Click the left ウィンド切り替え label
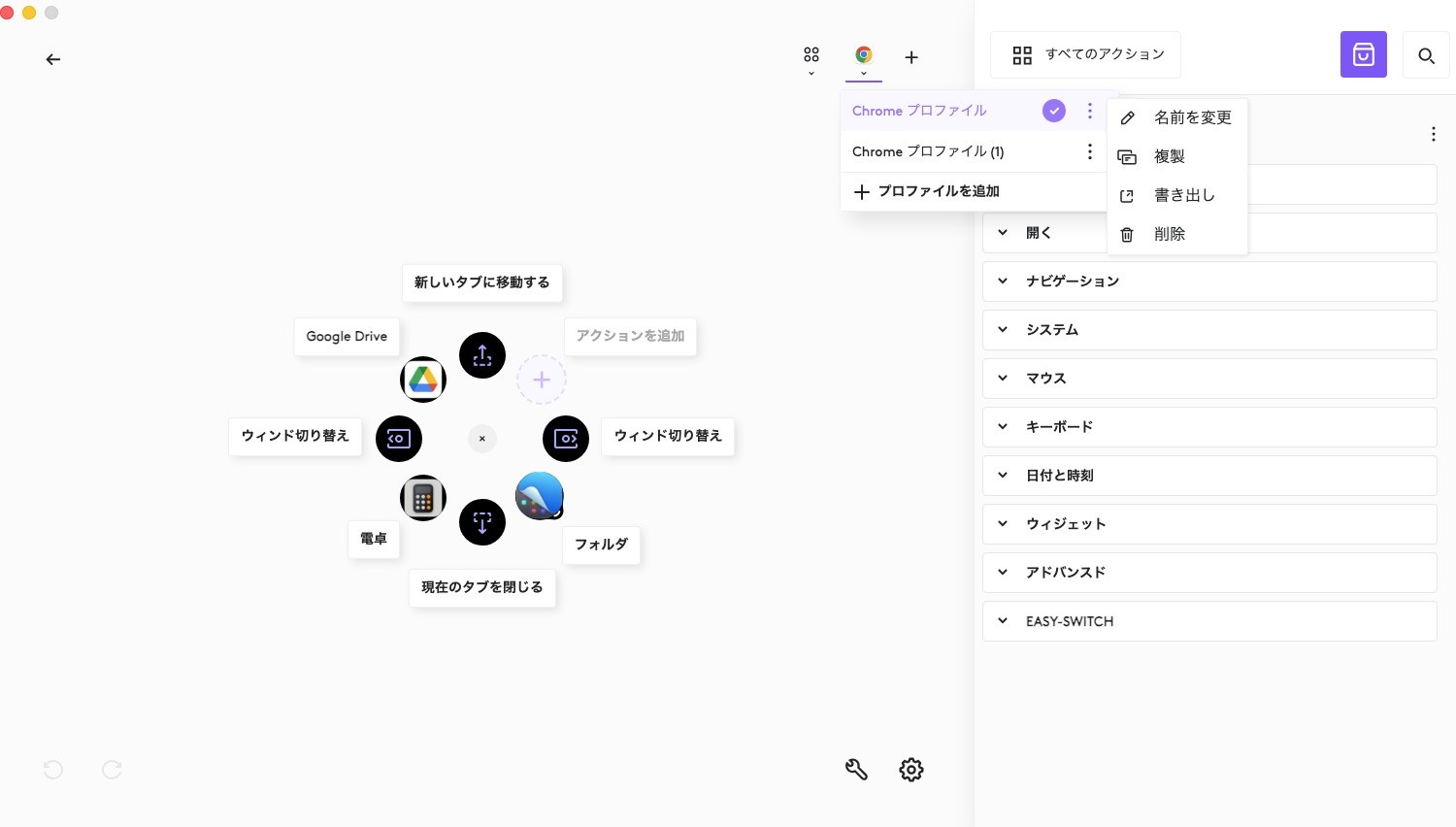The image size is (1456, 827). pos(295,436)
